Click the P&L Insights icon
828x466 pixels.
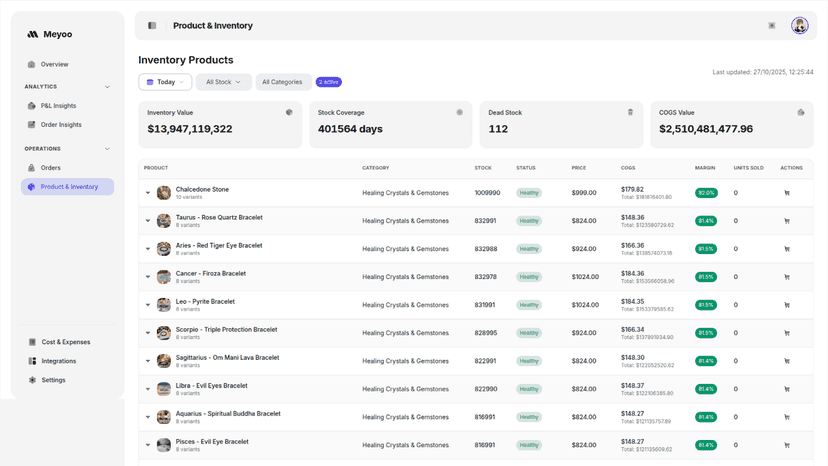point(31,106)
